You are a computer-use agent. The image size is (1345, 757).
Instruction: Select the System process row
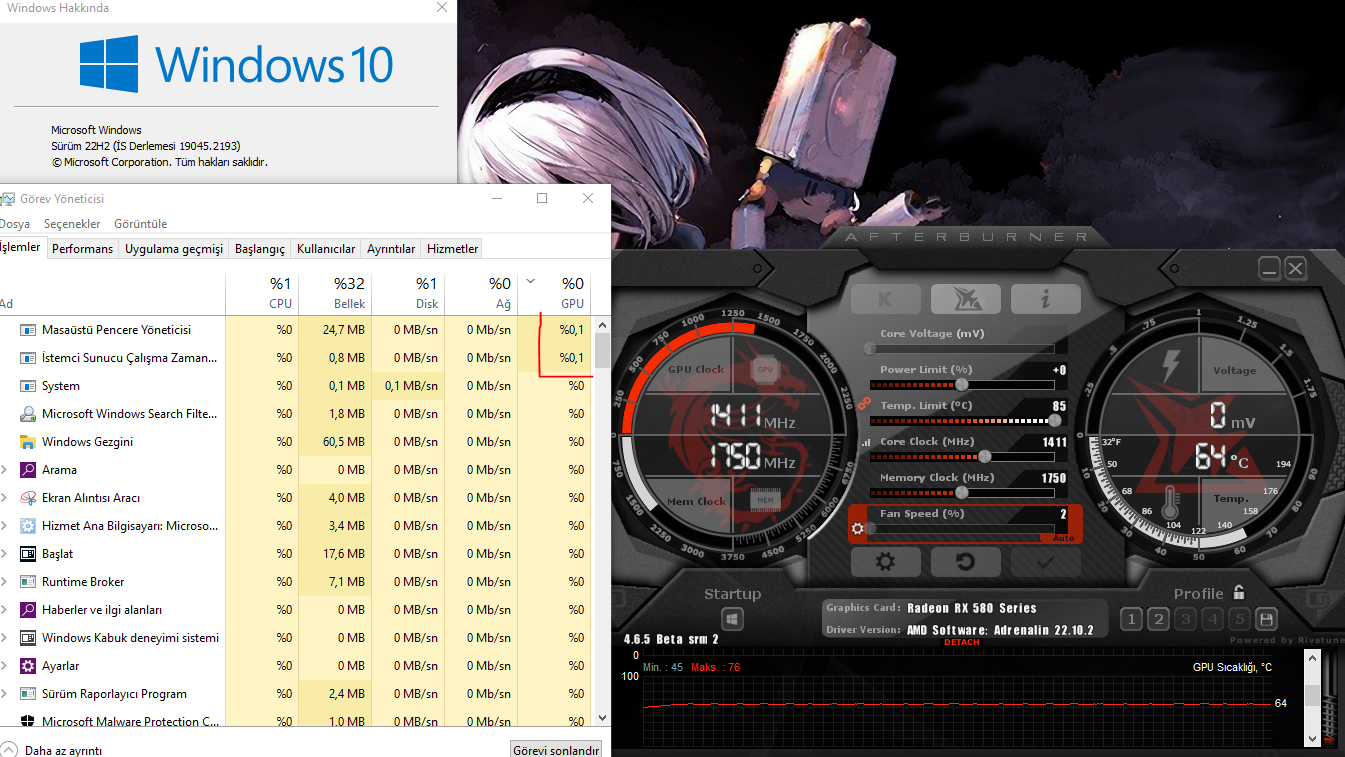(x=297, y=386)
